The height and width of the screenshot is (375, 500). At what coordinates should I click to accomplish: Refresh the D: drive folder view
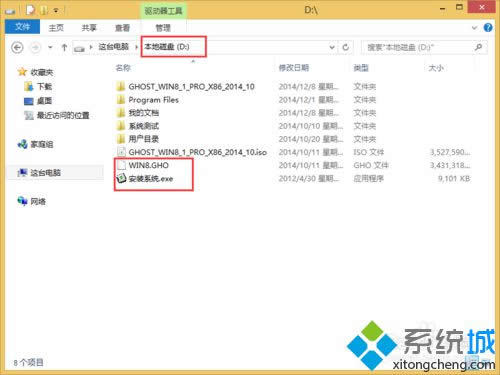point(346,47)
